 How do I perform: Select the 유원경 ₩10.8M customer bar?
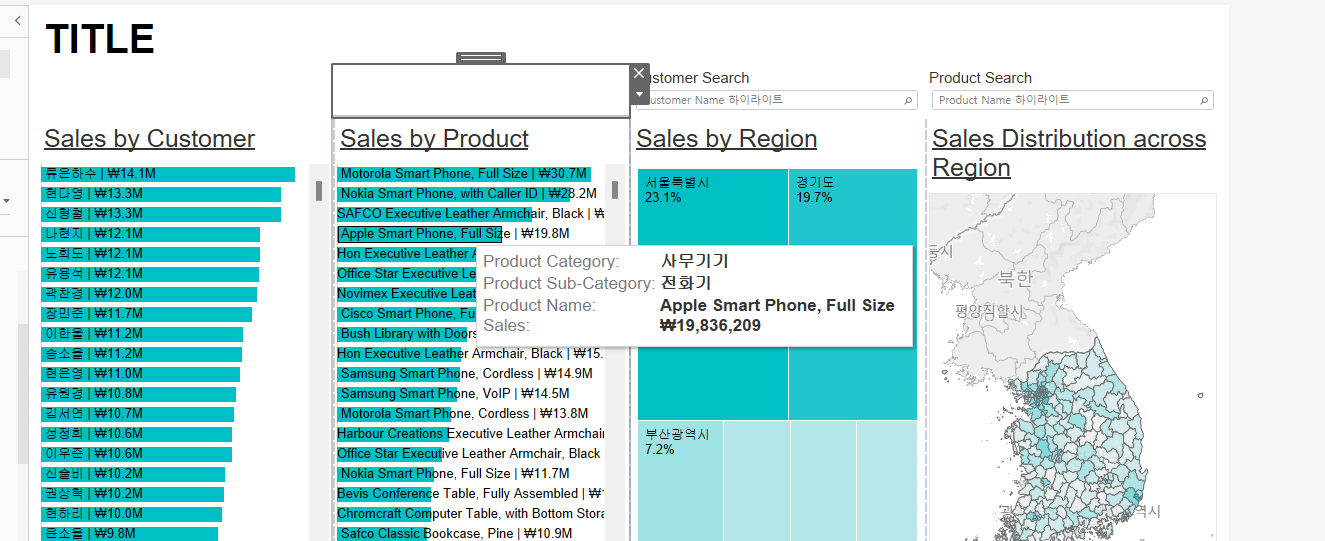[138, 394]
